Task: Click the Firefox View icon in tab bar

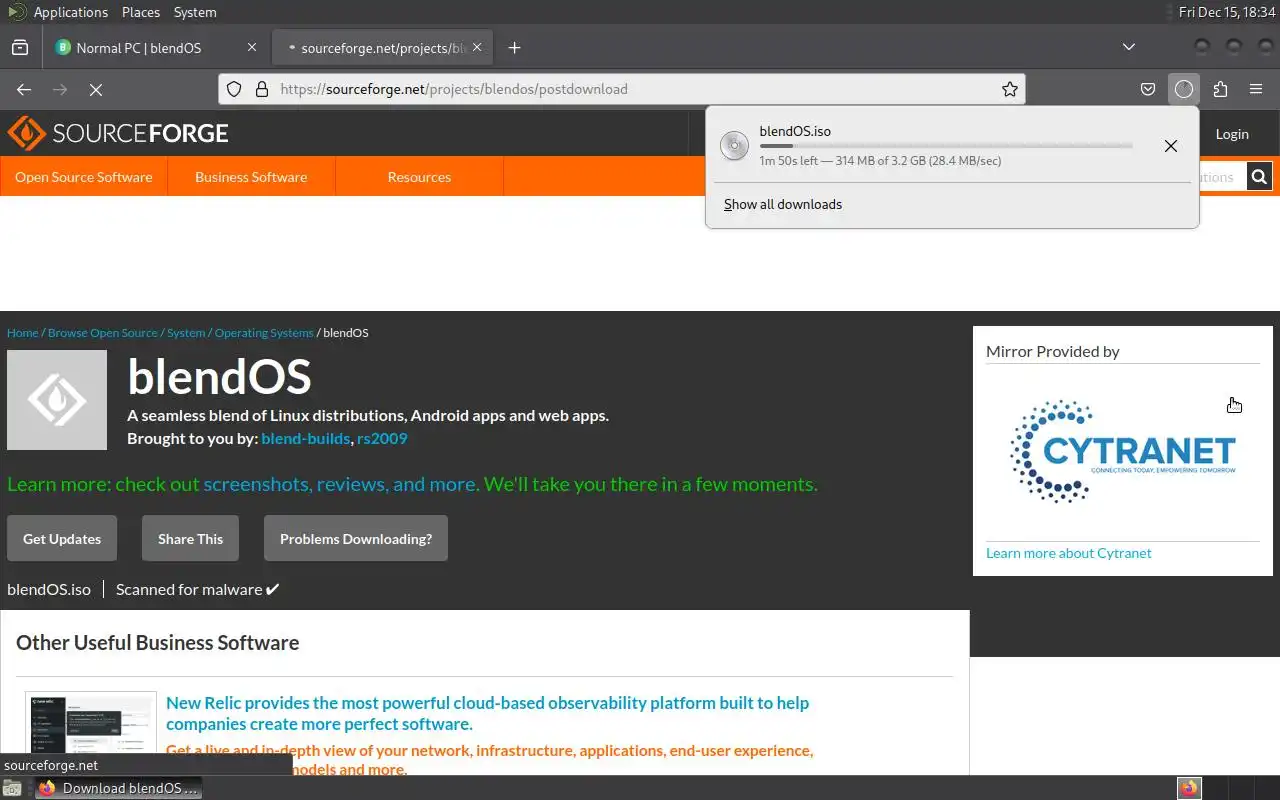Action: point(20,47)
